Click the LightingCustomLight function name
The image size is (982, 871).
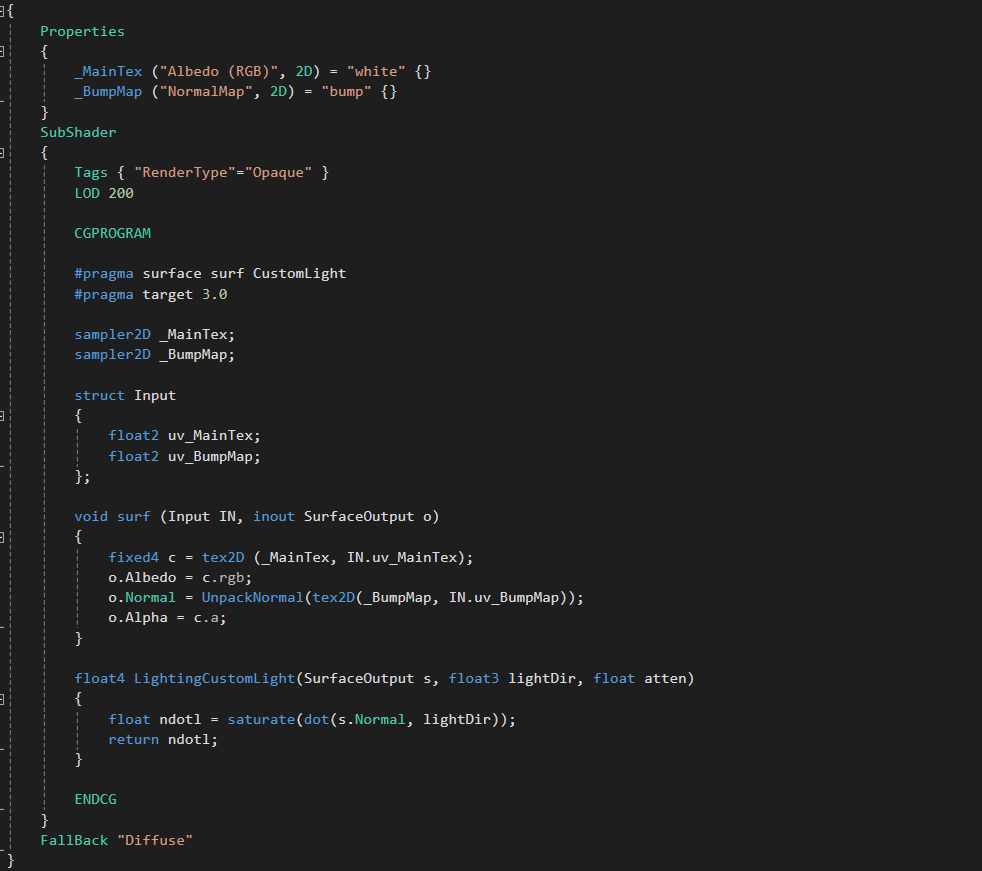pyautogui.click(x=214, y=679)
